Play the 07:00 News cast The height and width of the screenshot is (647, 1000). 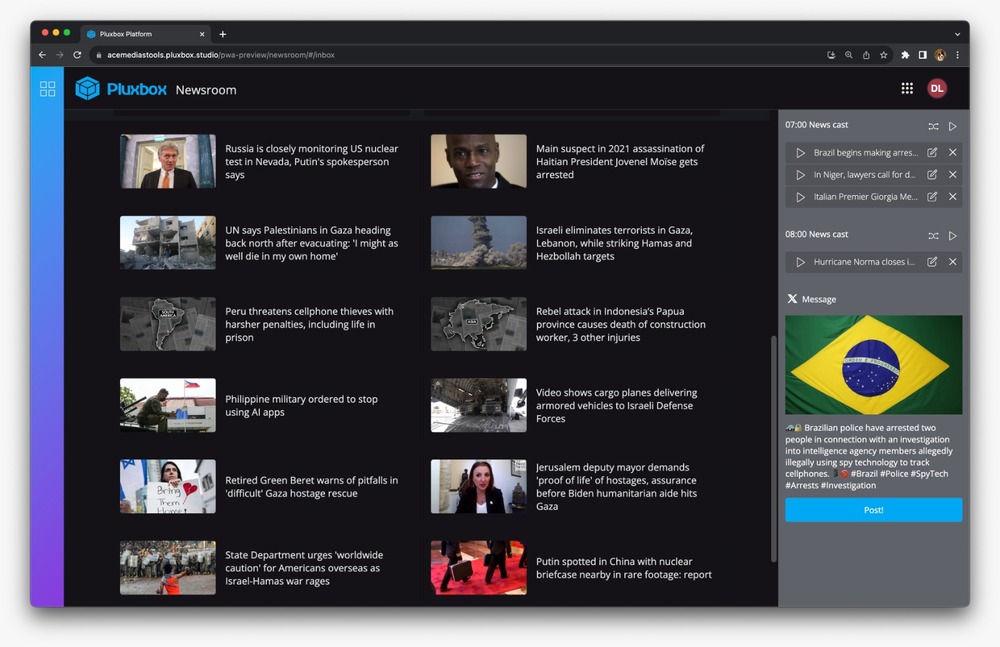(x=953, y=126)
